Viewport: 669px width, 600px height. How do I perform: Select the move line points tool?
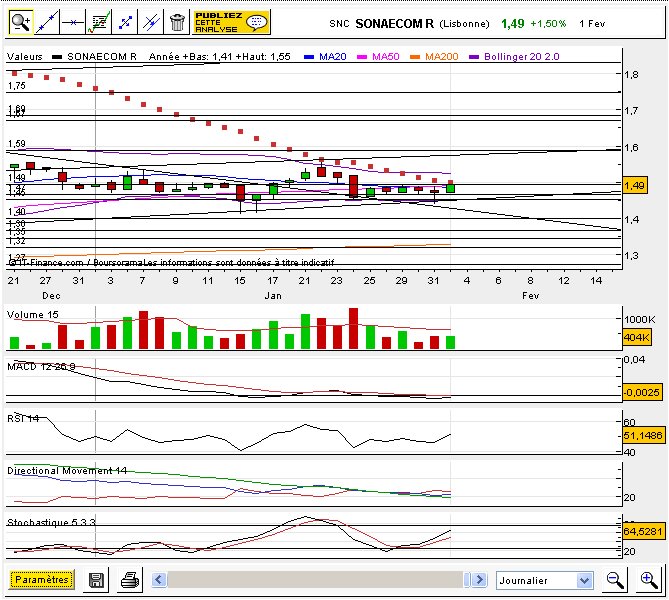click(125, 22)
